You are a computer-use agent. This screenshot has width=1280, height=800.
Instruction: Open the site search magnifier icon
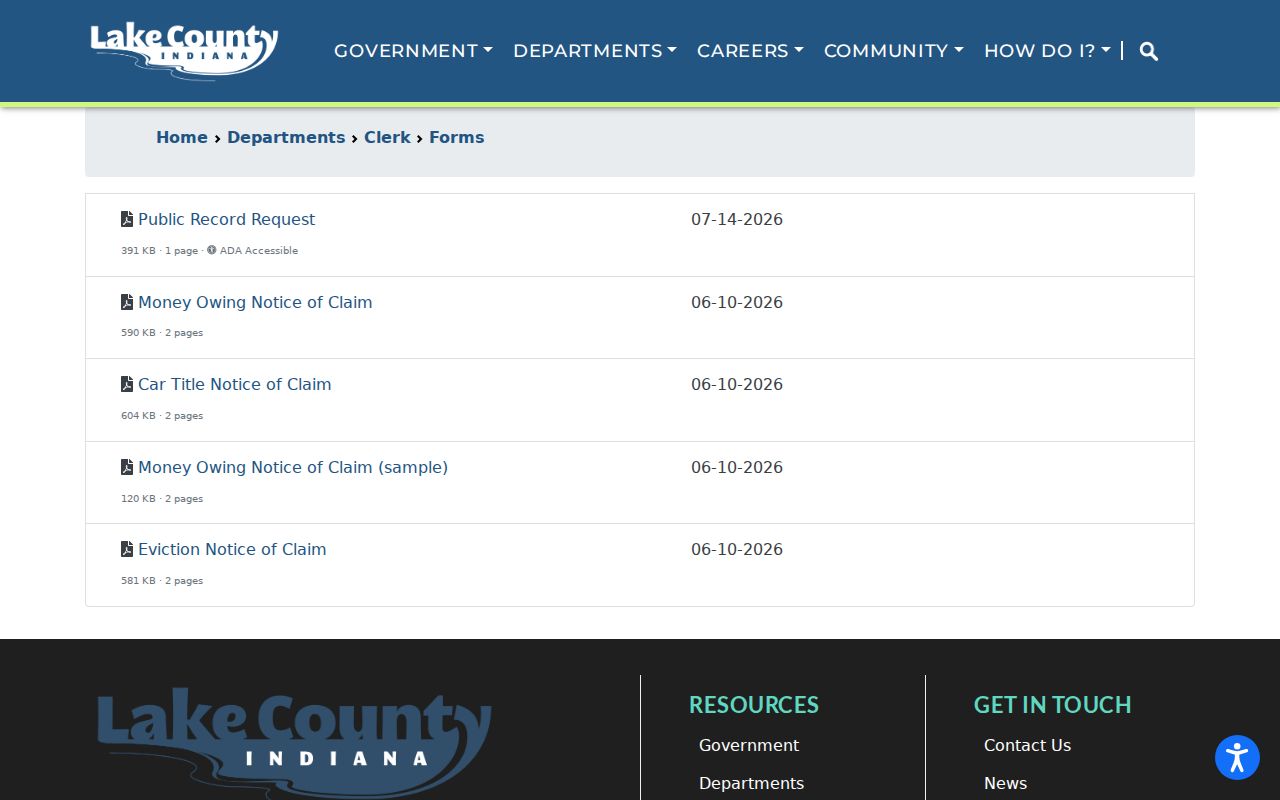click(1149, 51)
